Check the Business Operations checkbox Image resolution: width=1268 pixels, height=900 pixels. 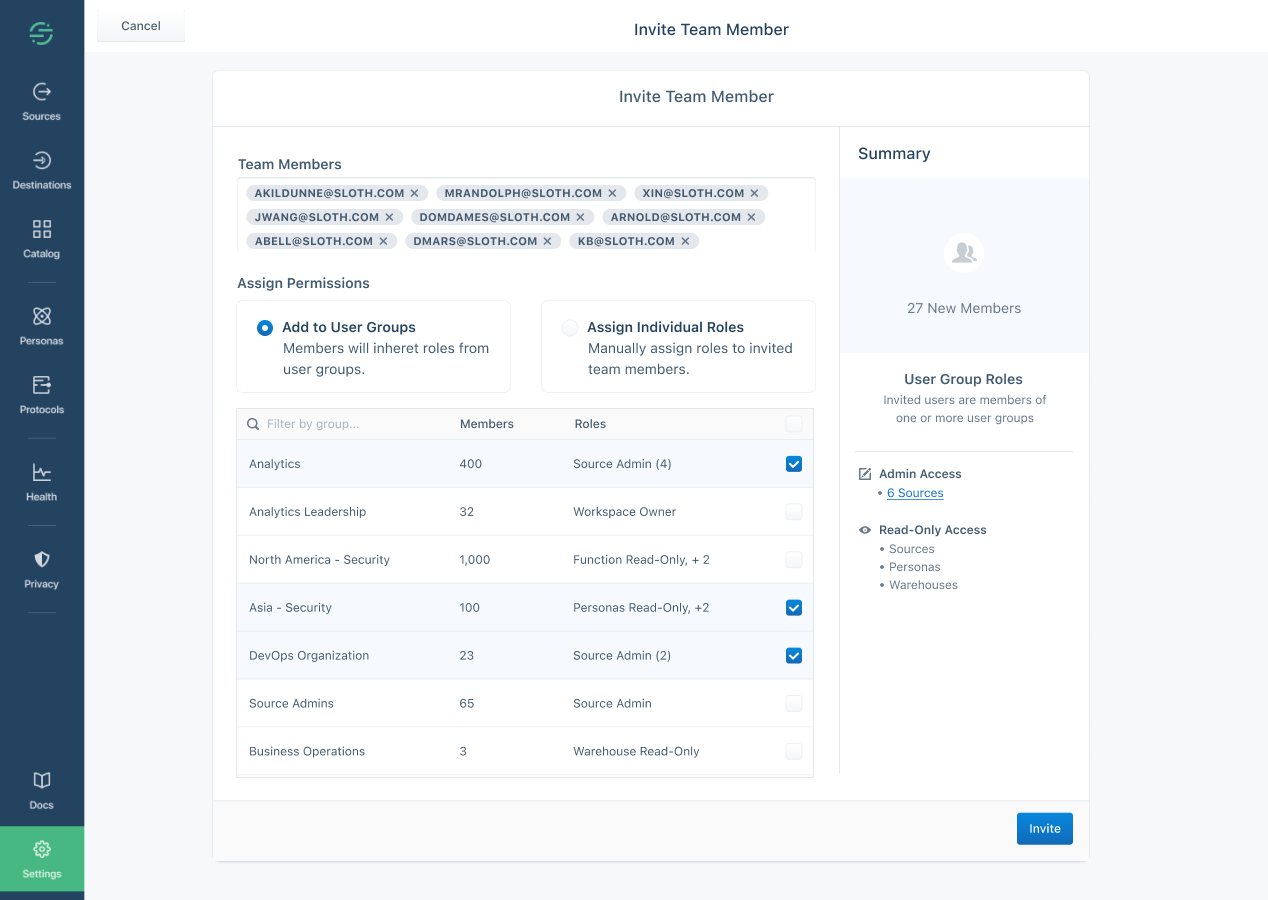794,752
